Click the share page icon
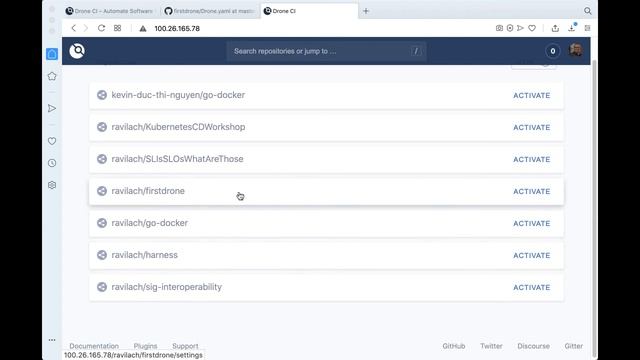 (x=555, y=28)
